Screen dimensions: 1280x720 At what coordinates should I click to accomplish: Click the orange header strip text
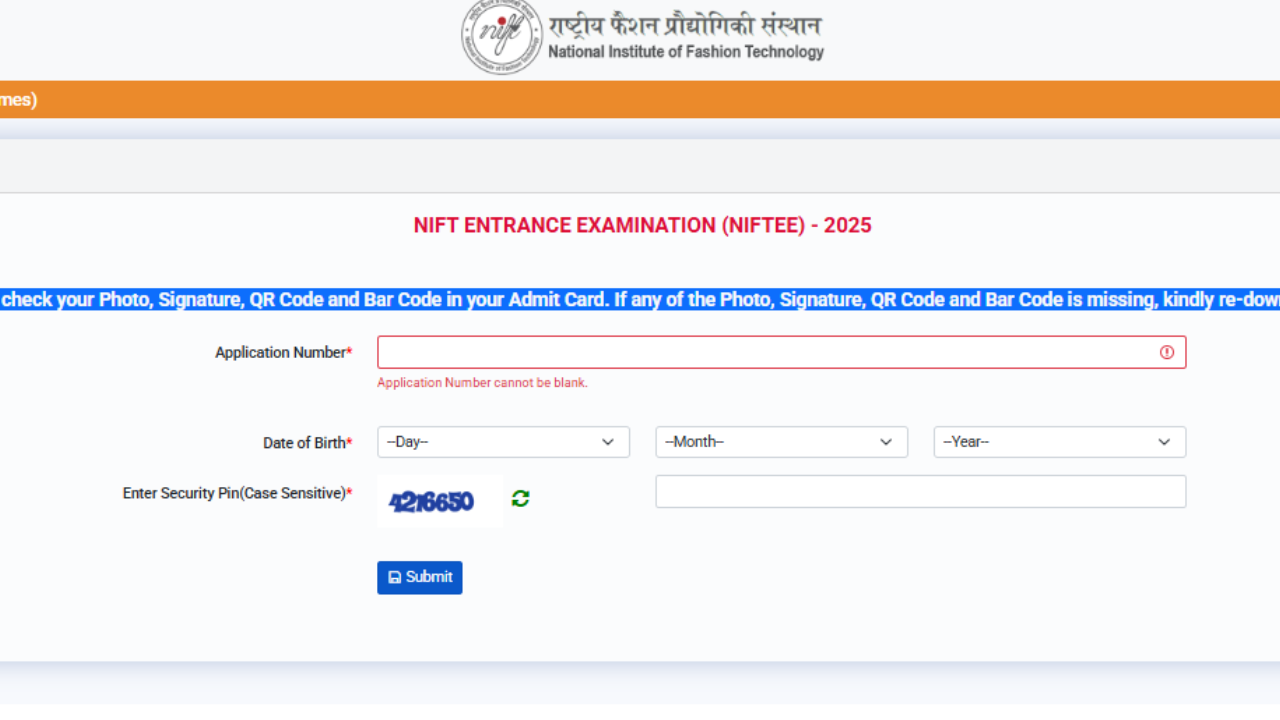(18, 99)
